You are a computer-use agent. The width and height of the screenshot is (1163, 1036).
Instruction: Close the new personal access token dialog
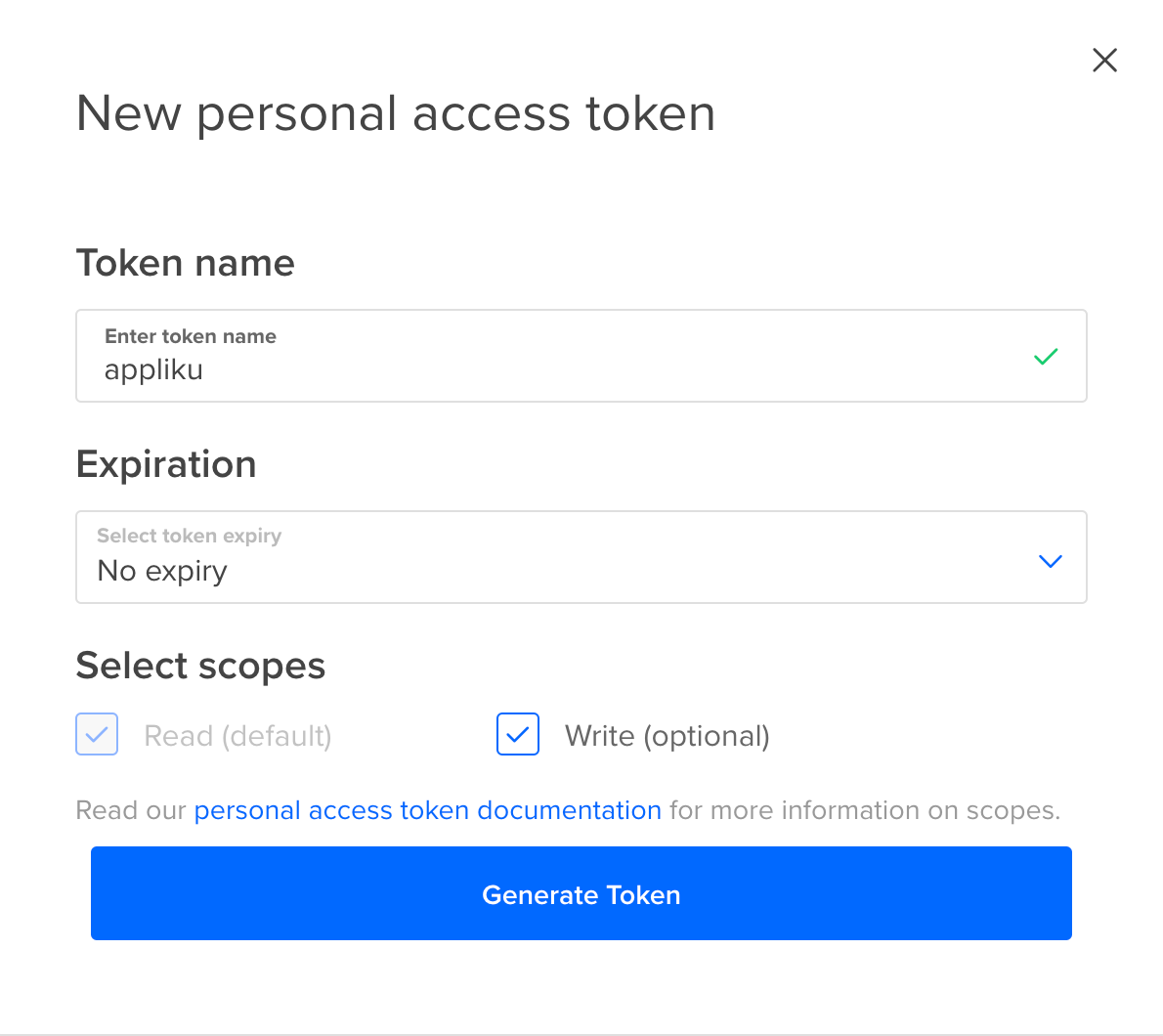click(x=1104, y=61)
